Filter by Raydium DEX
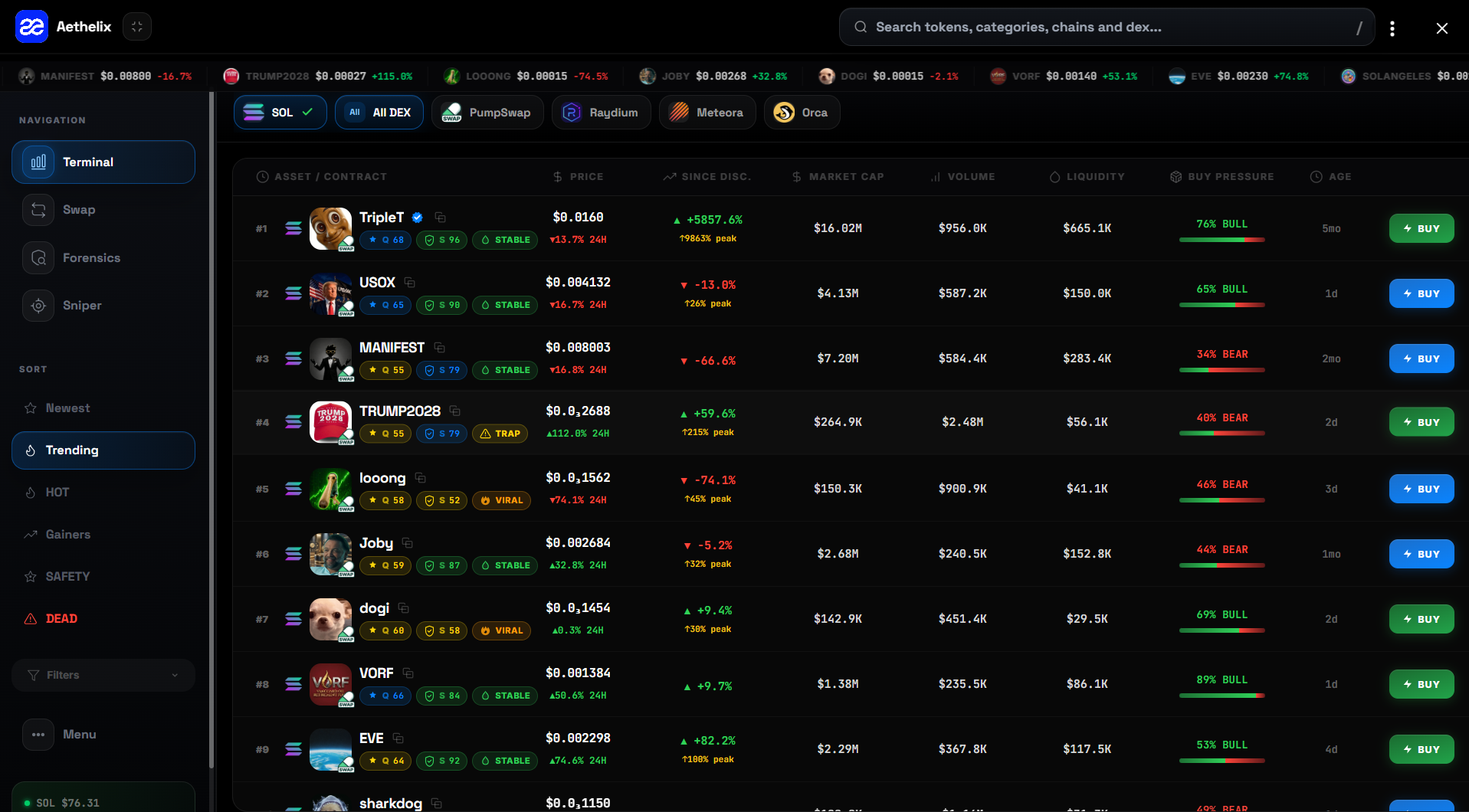1469x812 pixels. 602,113
